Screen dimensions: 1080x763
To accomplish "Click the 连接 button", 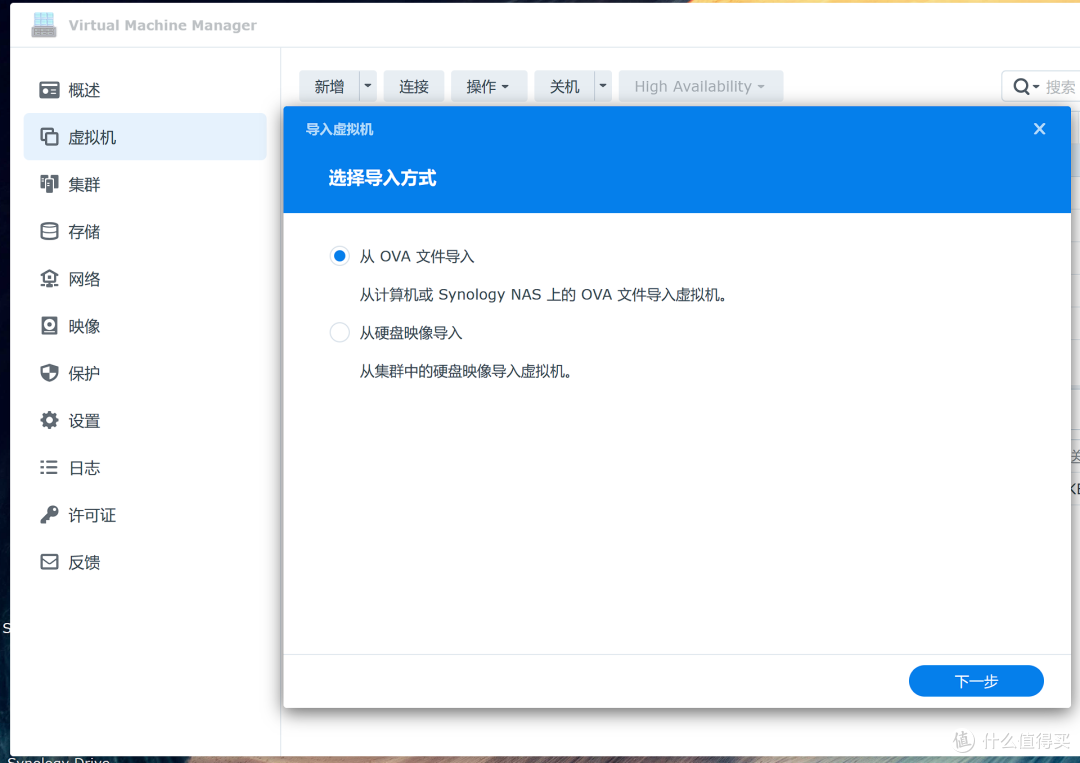I will coord(414,86).
